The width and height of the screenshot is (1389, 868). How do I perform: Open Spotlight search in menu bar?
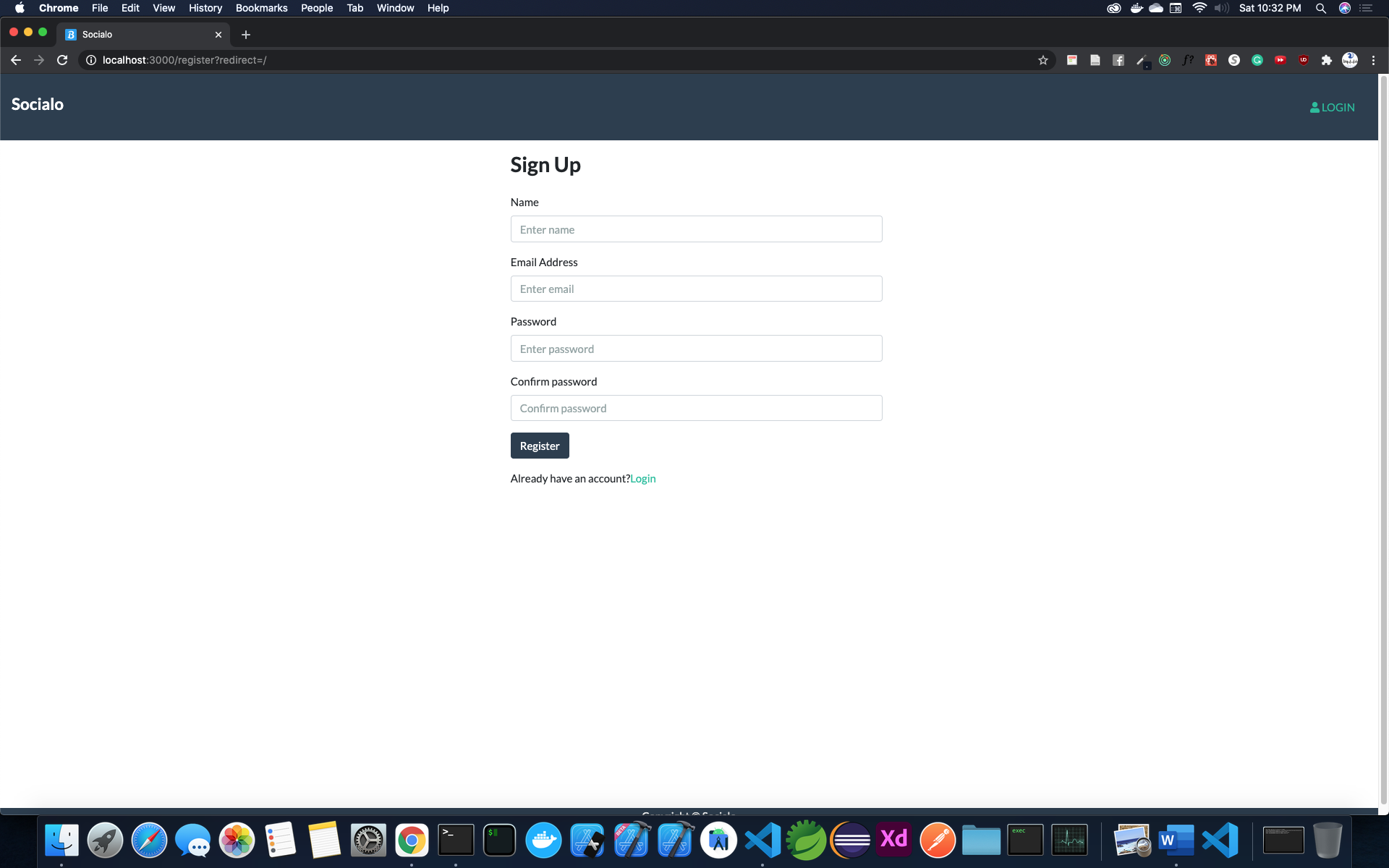pos(1321,8)
